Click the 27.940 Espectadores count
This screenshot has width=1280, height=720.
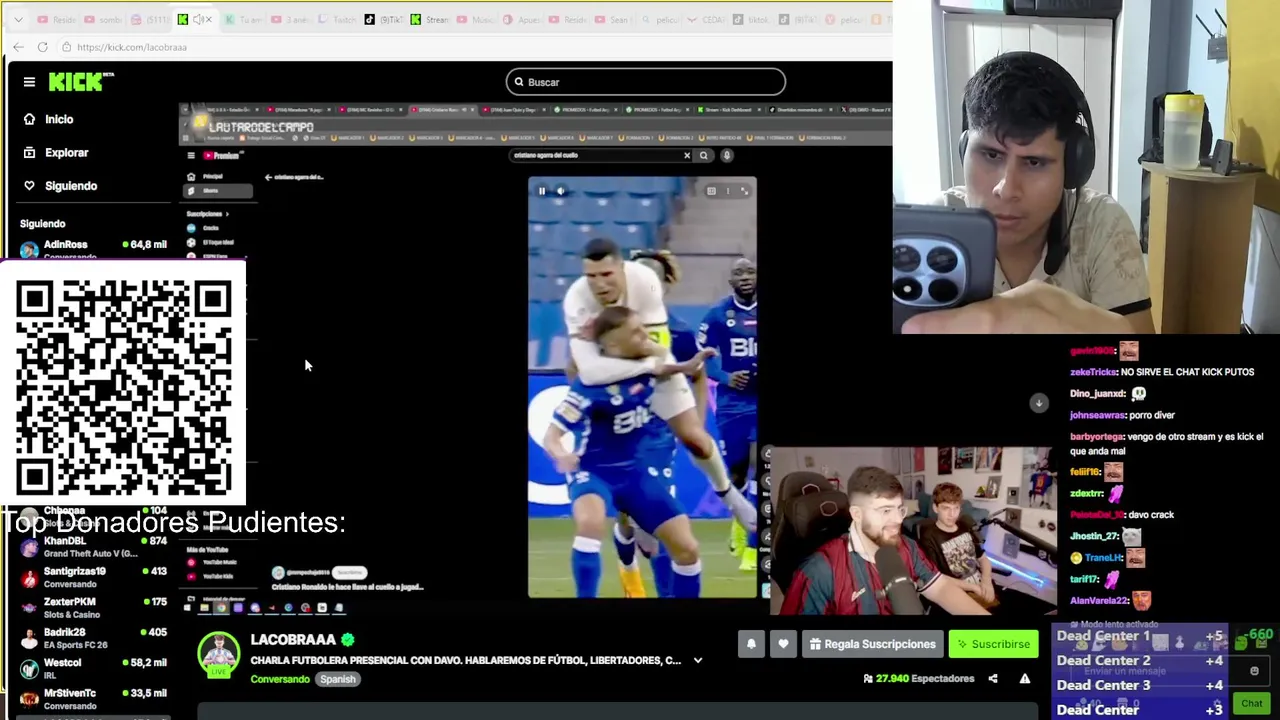pos(919,679)
